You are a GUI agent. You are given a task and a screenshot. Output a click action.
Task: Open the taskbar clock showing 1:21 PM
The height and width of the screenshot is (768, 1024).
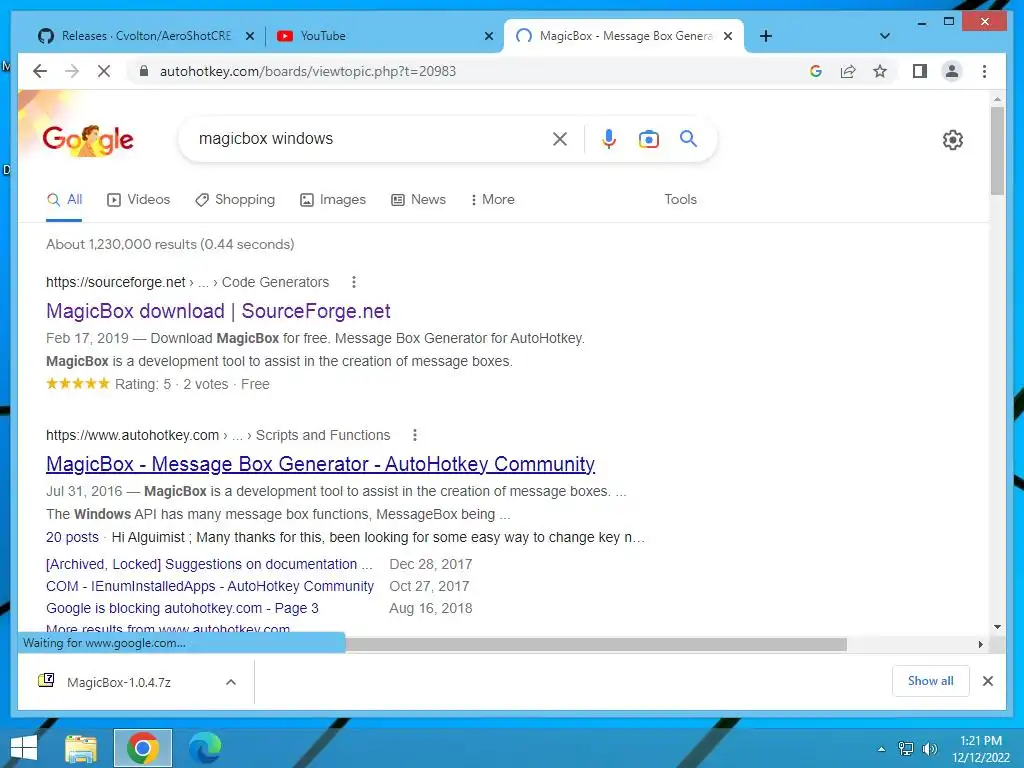point(980,749)
